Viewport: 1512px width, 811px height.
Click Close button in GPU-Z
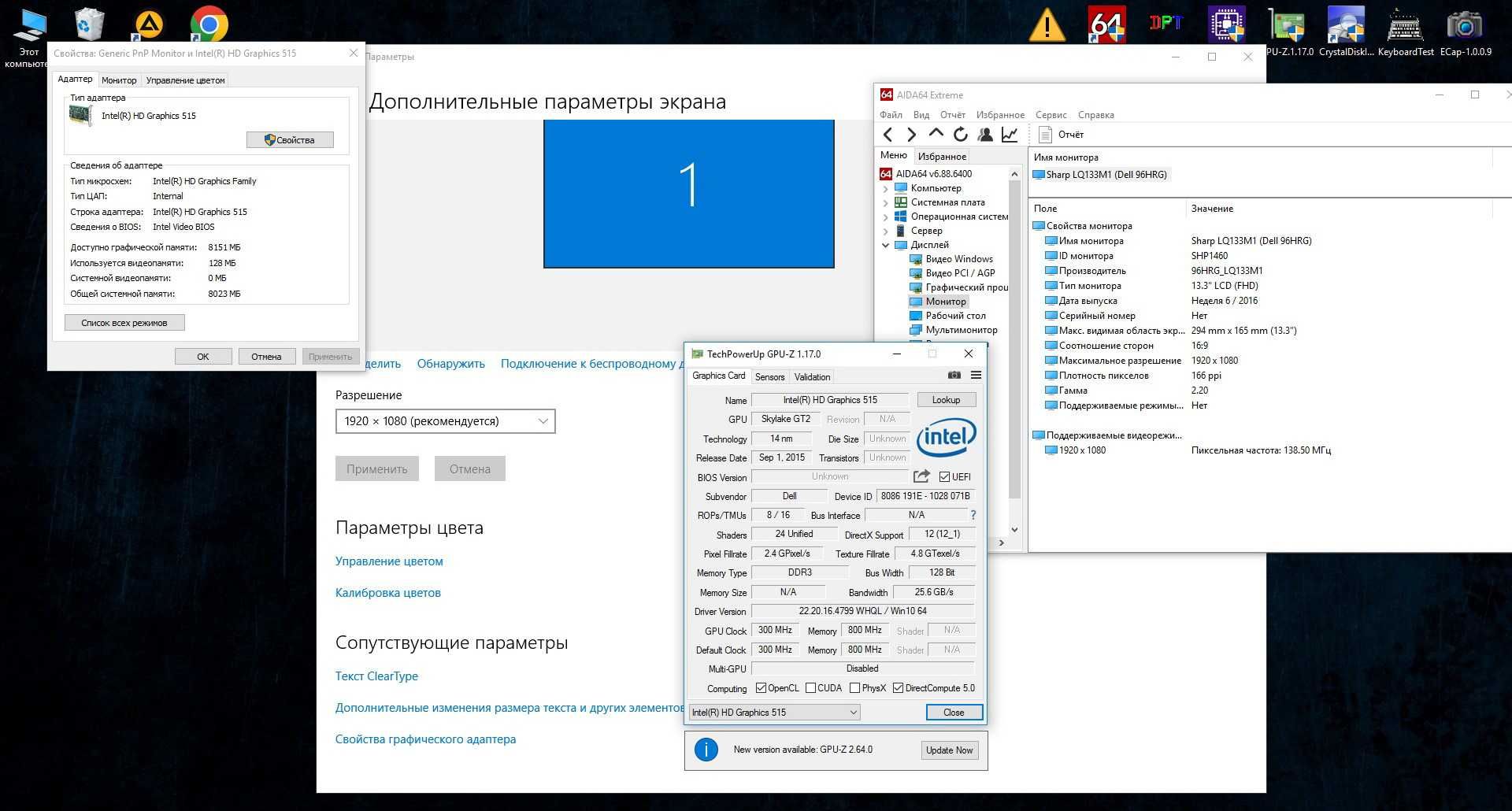pos(954,713)
